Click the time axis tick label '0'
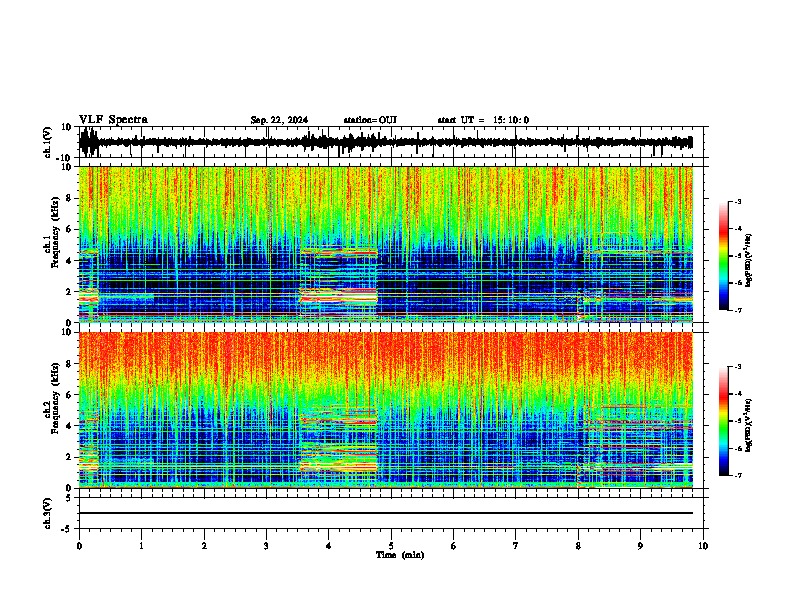This screenshot has width=792, height=612. (x=79, y=546)
